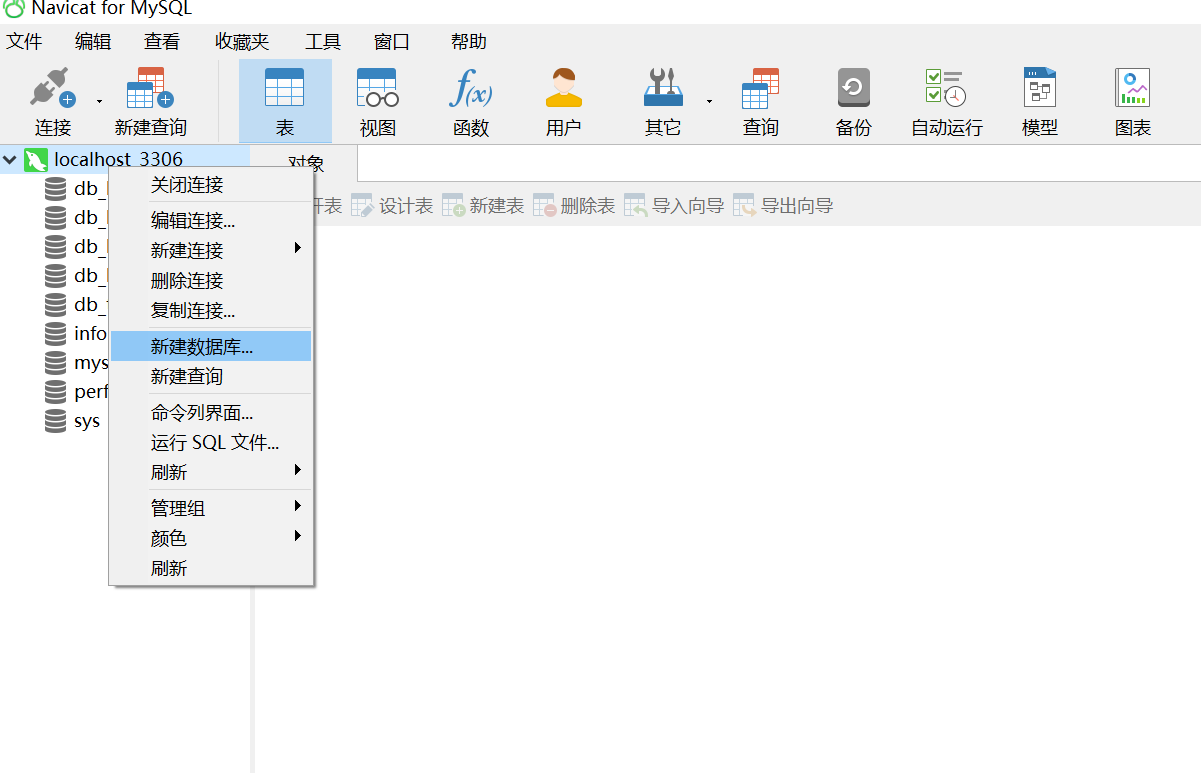Open the 文件 menu
This screenshot has height=773, width=1201.
point(24,42)
